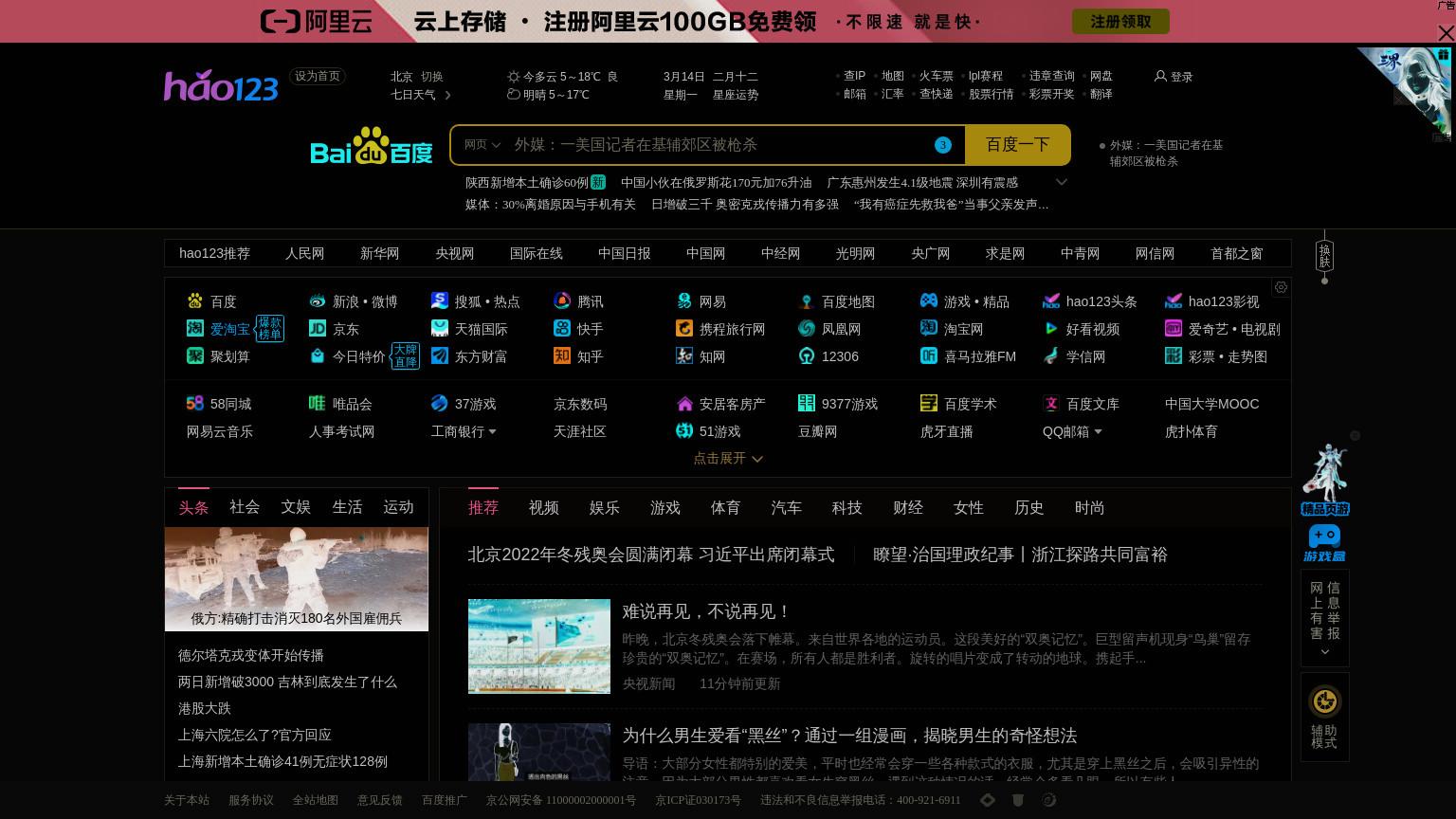Expand ICBC bank dropdown

pos(492,432)
